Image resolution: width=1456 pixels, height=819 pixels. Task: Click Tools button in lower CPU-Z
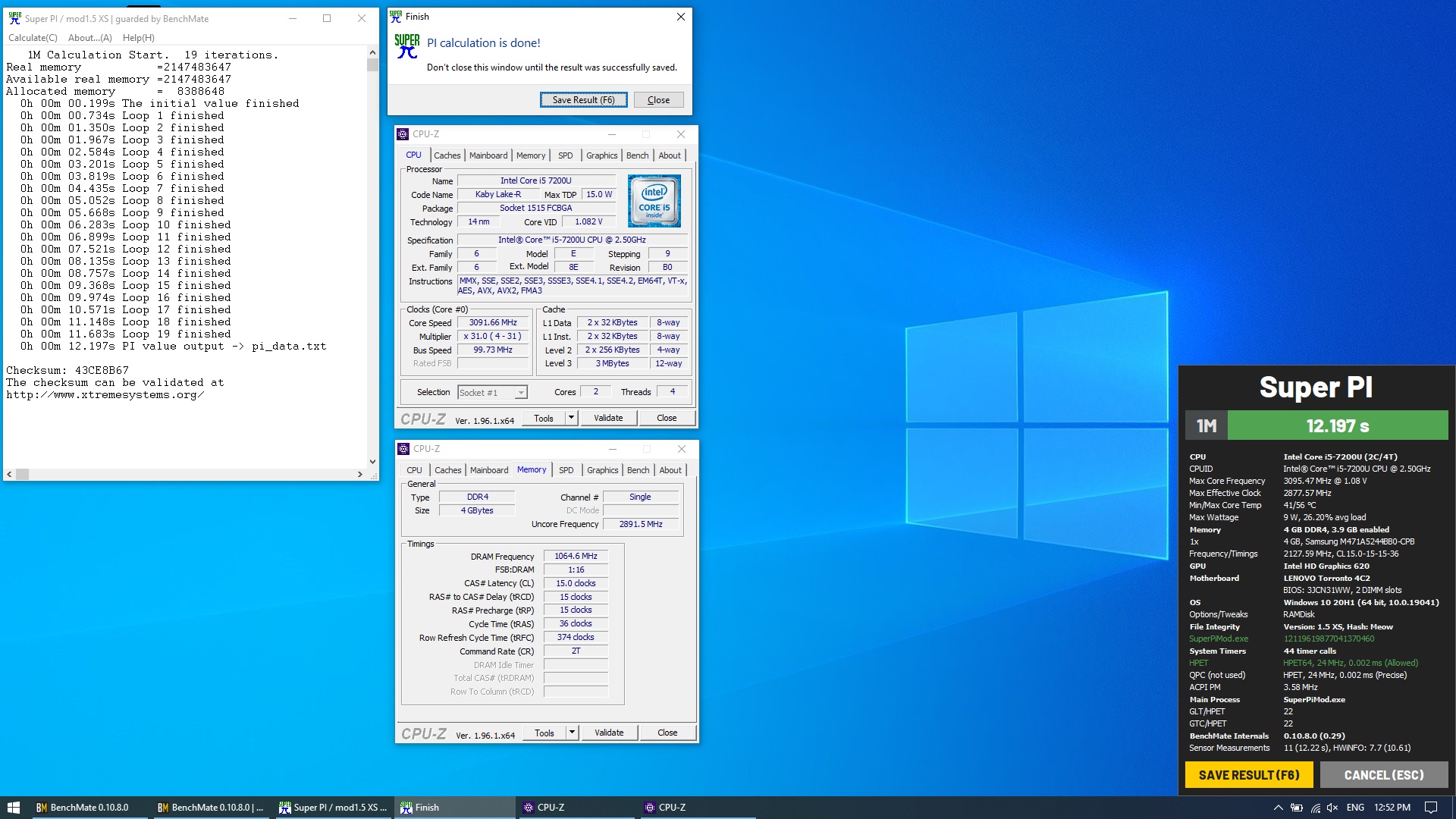click(x=544, y=733)
